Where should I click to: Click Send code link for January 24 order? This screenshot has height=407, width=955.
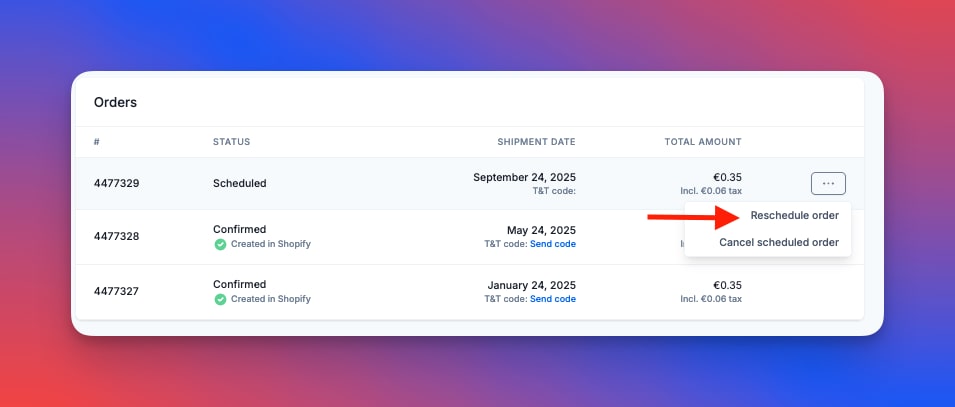(x=552, y=299)
